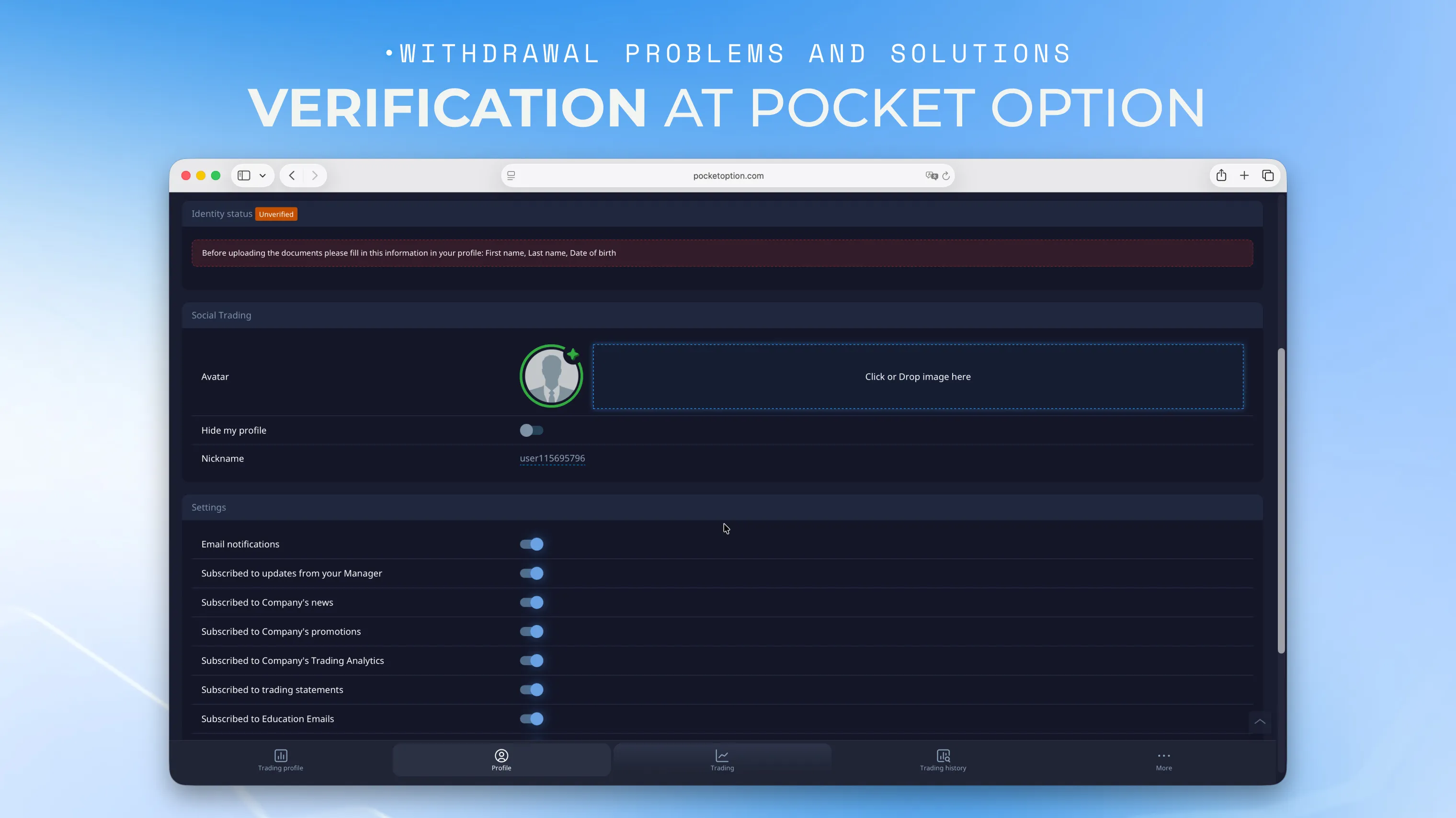Open the Trading profile tab
The width and height of the screenshot is (1456, 818).
[x=280, y=761]
